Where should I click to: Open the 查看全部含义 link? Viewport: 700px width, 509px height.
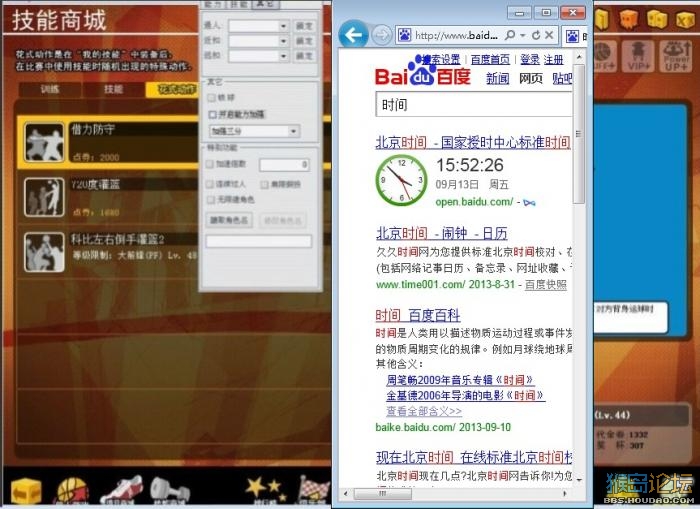(424, 411)
